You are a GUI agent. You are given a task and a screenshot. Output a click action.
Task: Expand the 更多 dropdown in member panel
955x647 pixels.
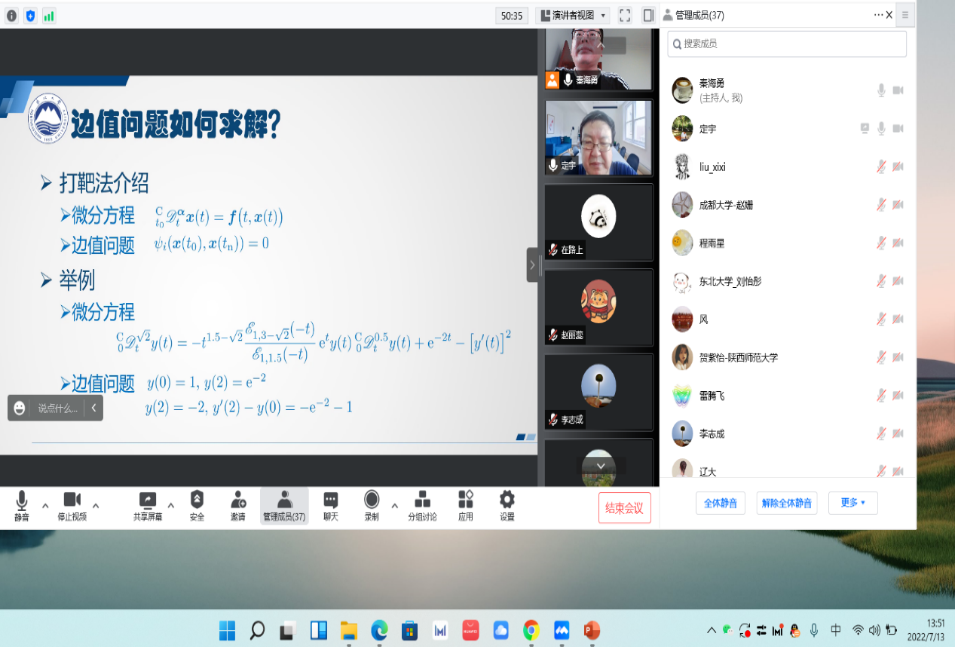[x=853, y=503]
